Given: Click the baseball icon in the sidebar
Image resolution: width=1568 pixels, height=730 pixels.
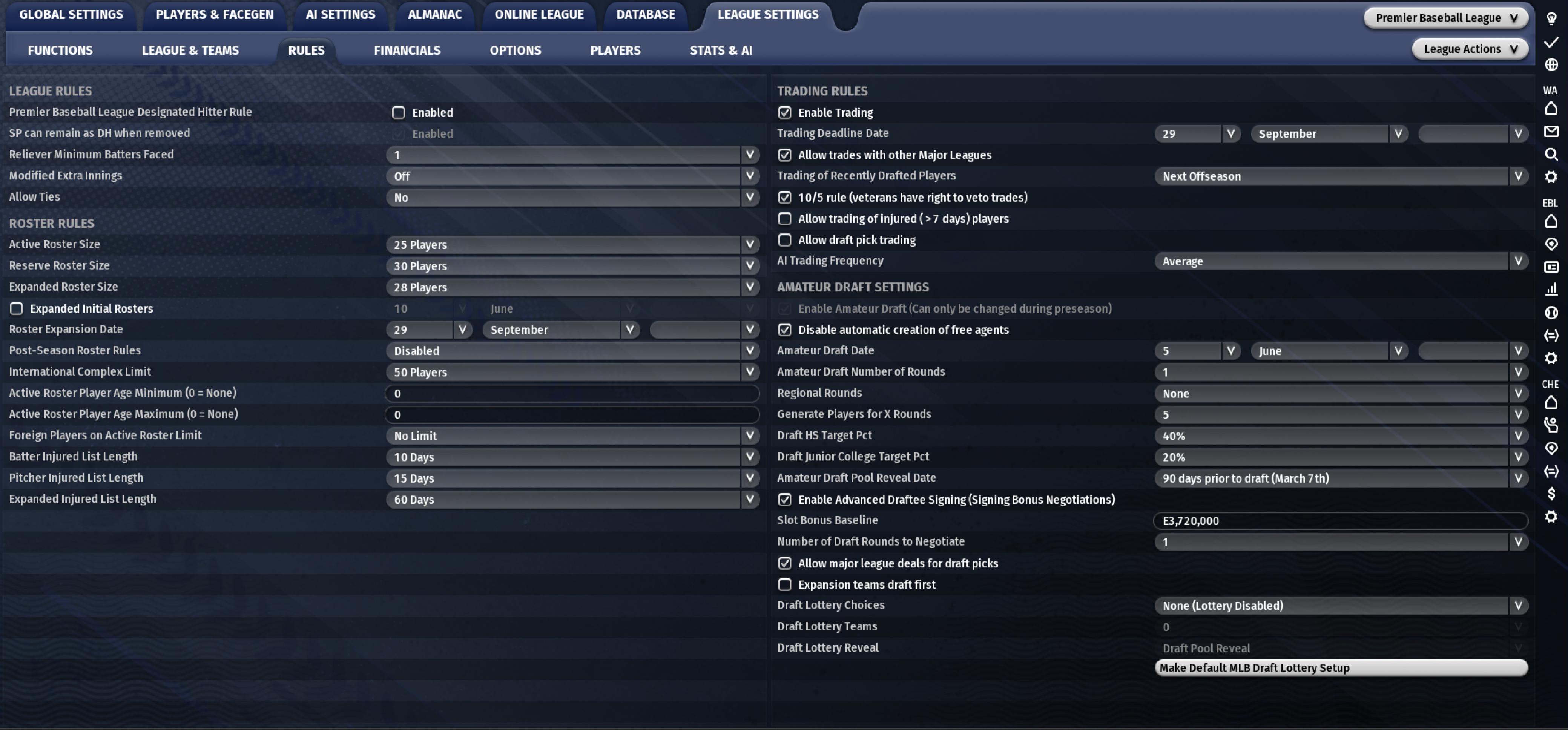Looking at the screenshot, I should [x=1551, y=312].
